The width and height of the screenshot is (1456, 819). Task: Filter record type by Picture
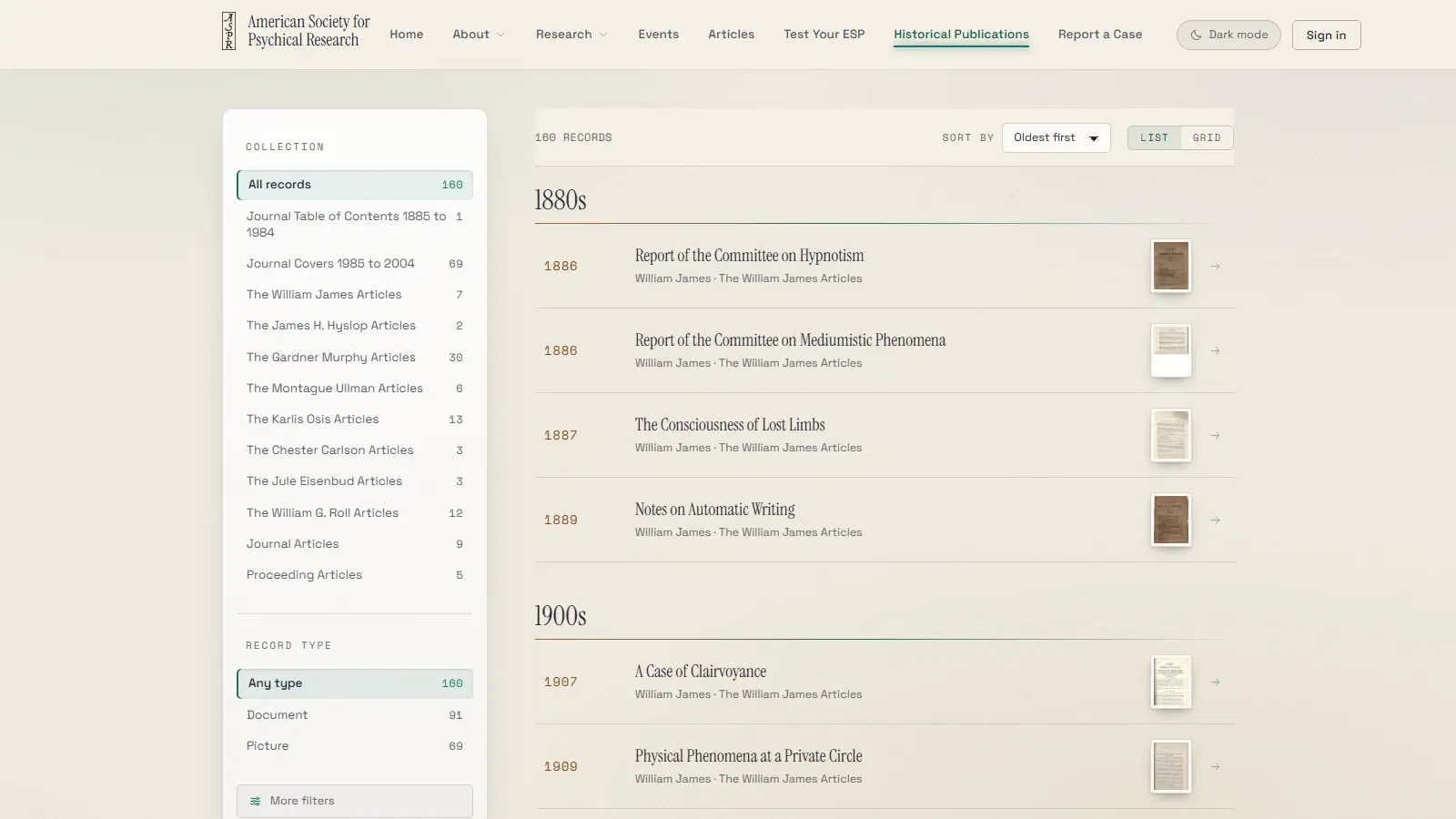point(355,746)
